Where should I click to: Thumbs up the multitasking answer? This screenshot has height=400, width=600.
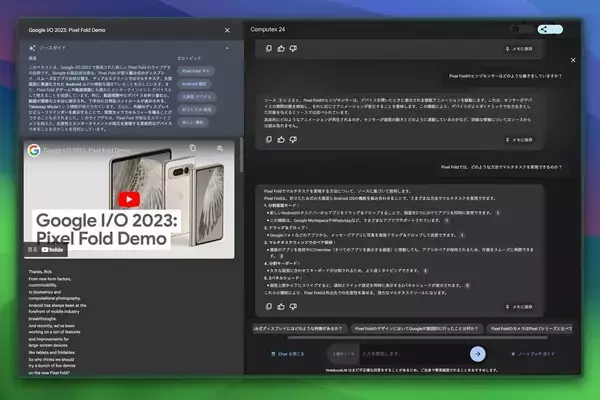tap(280, 307)
